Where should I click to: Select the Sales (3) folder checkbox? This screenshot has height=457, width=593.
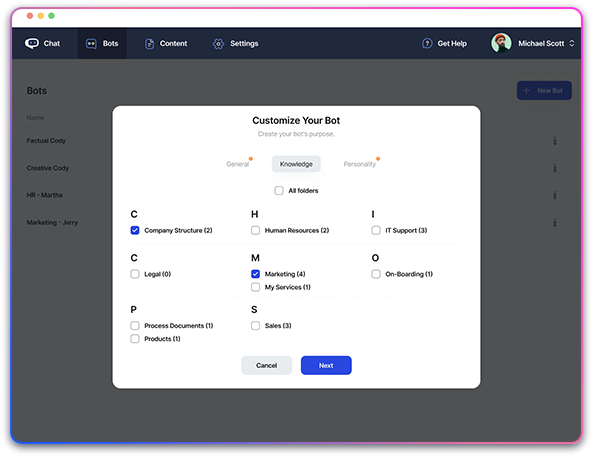tap(255, 326)
